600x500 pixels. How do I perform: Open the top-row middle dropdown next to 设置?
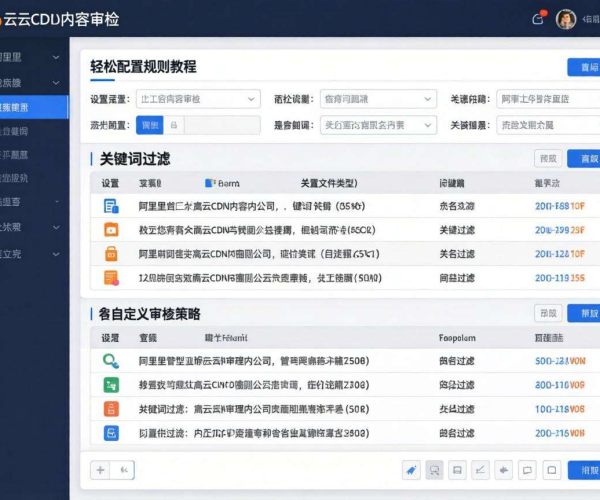(x=378, y=99)
